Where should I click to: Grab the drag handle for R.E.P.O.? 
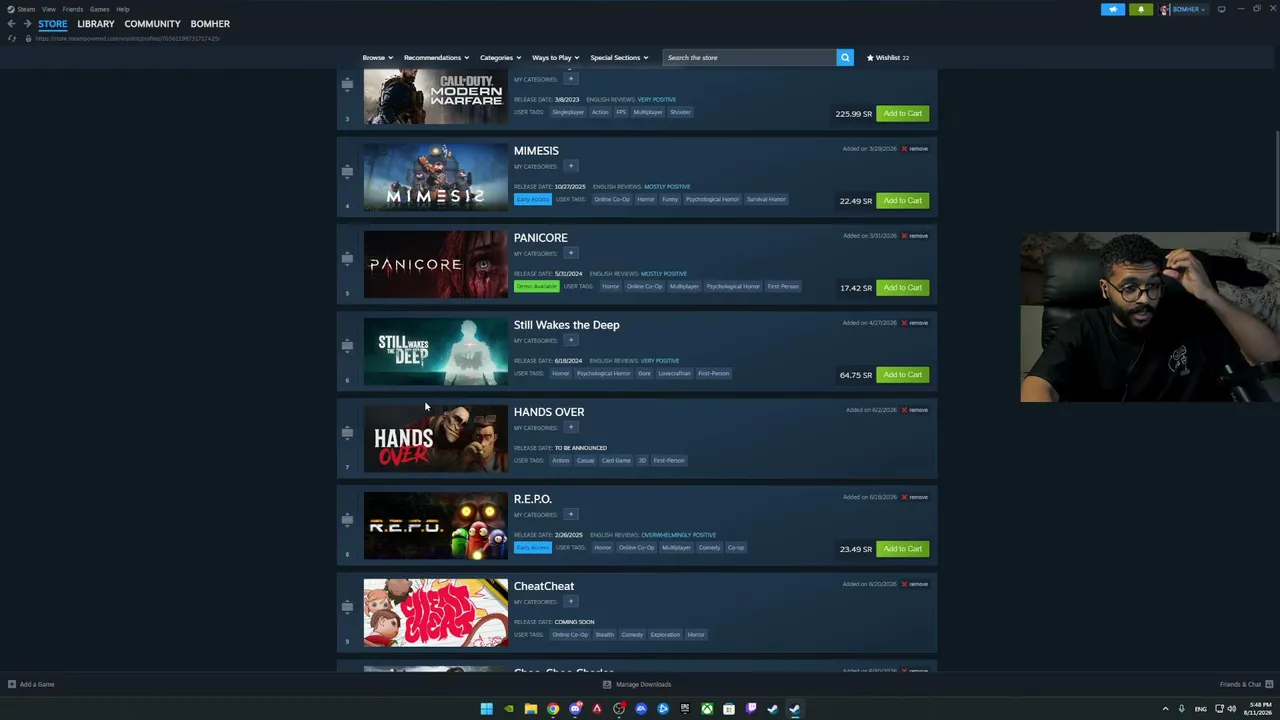click(347, 519)
